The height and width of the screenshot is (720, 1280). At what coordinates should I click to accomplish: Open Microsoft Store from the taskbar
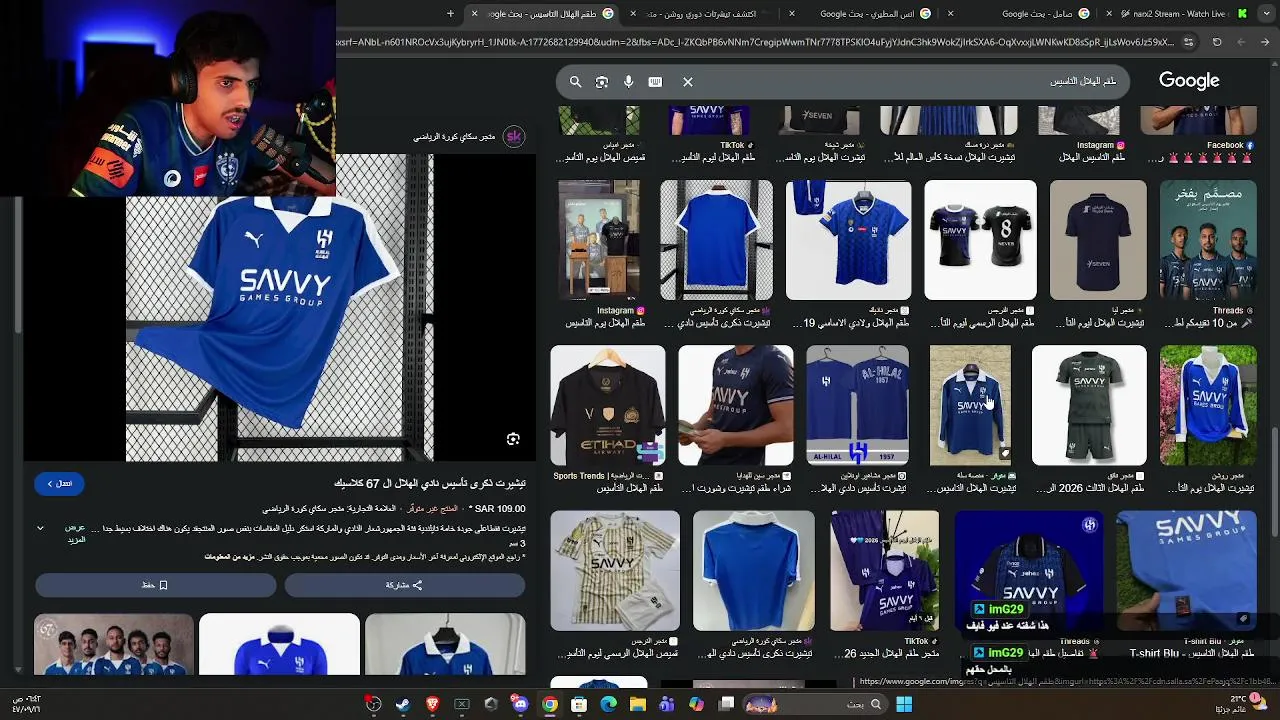[x=579, y=704]
